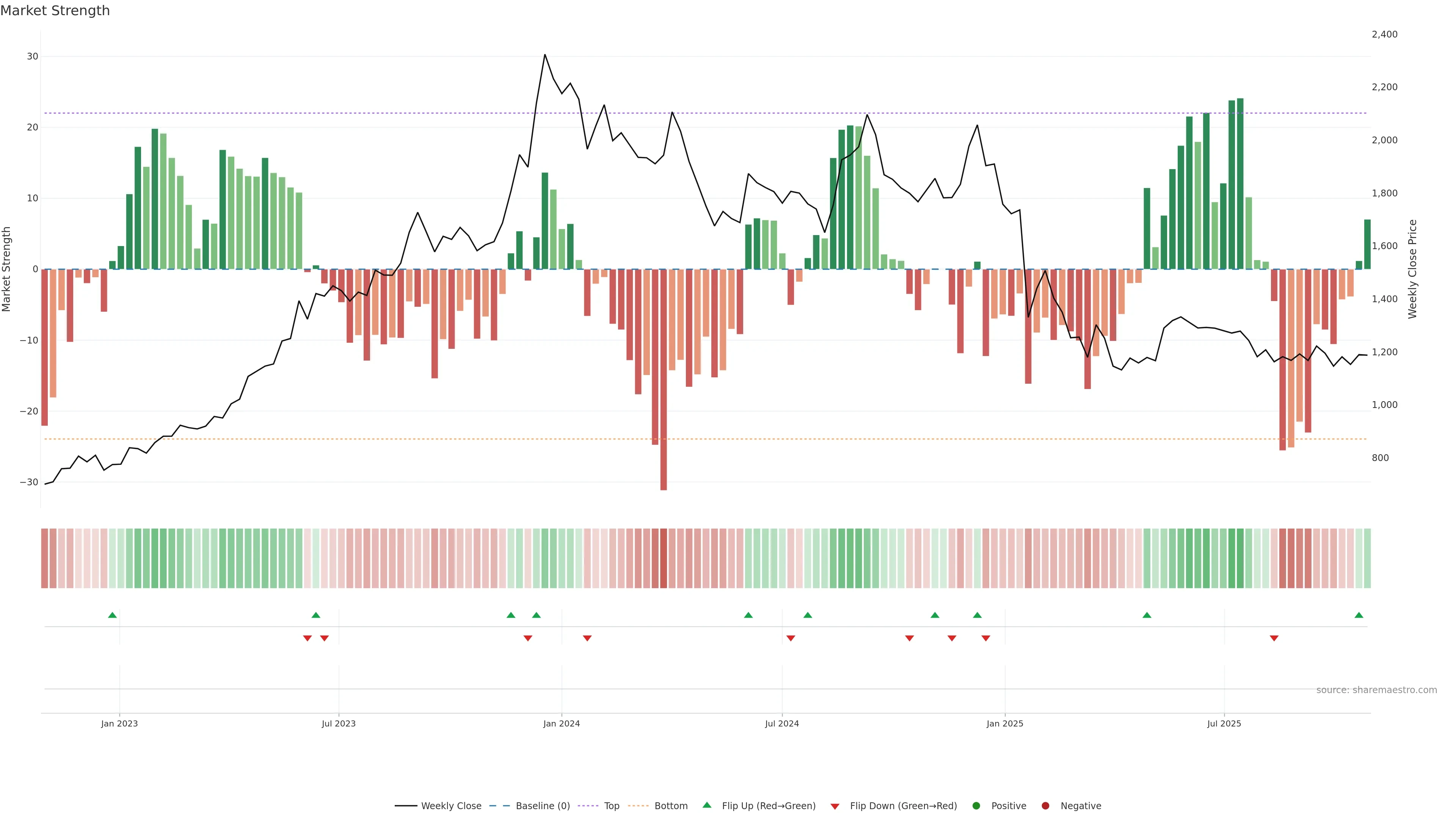Screen dimensions: 1456x819
Task: Click the first heat strip cell on left
Action: [x=45, y=558]
